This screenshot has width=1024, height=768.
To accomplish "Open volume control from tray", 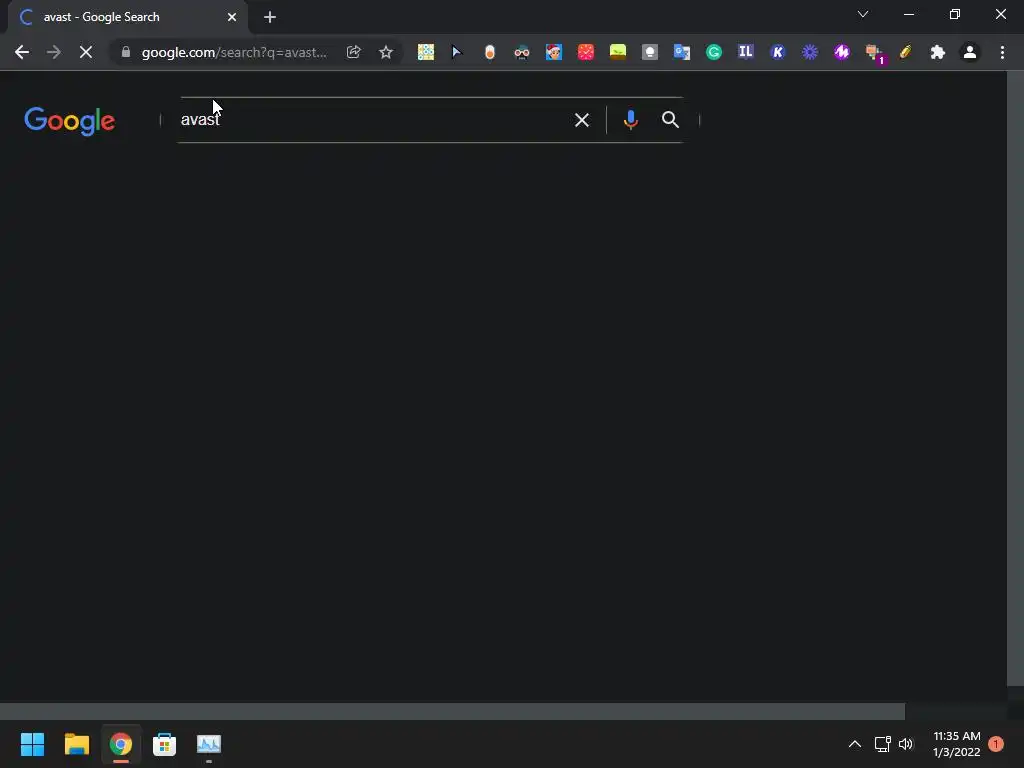I will click(x=906, y=744).
